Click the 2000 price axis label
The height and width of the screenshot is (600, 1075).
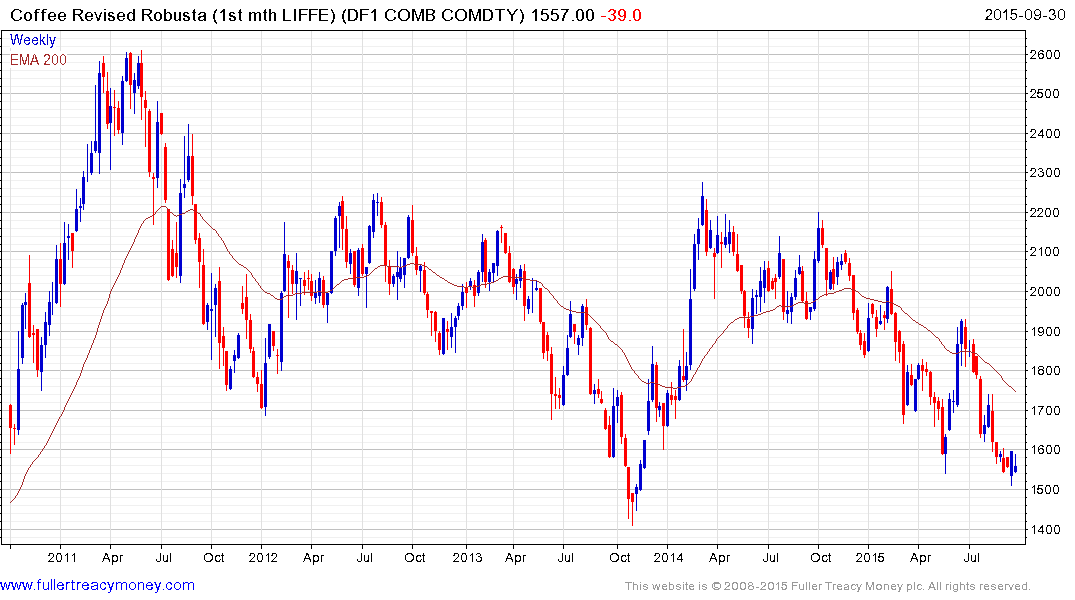coord(1046,291)
